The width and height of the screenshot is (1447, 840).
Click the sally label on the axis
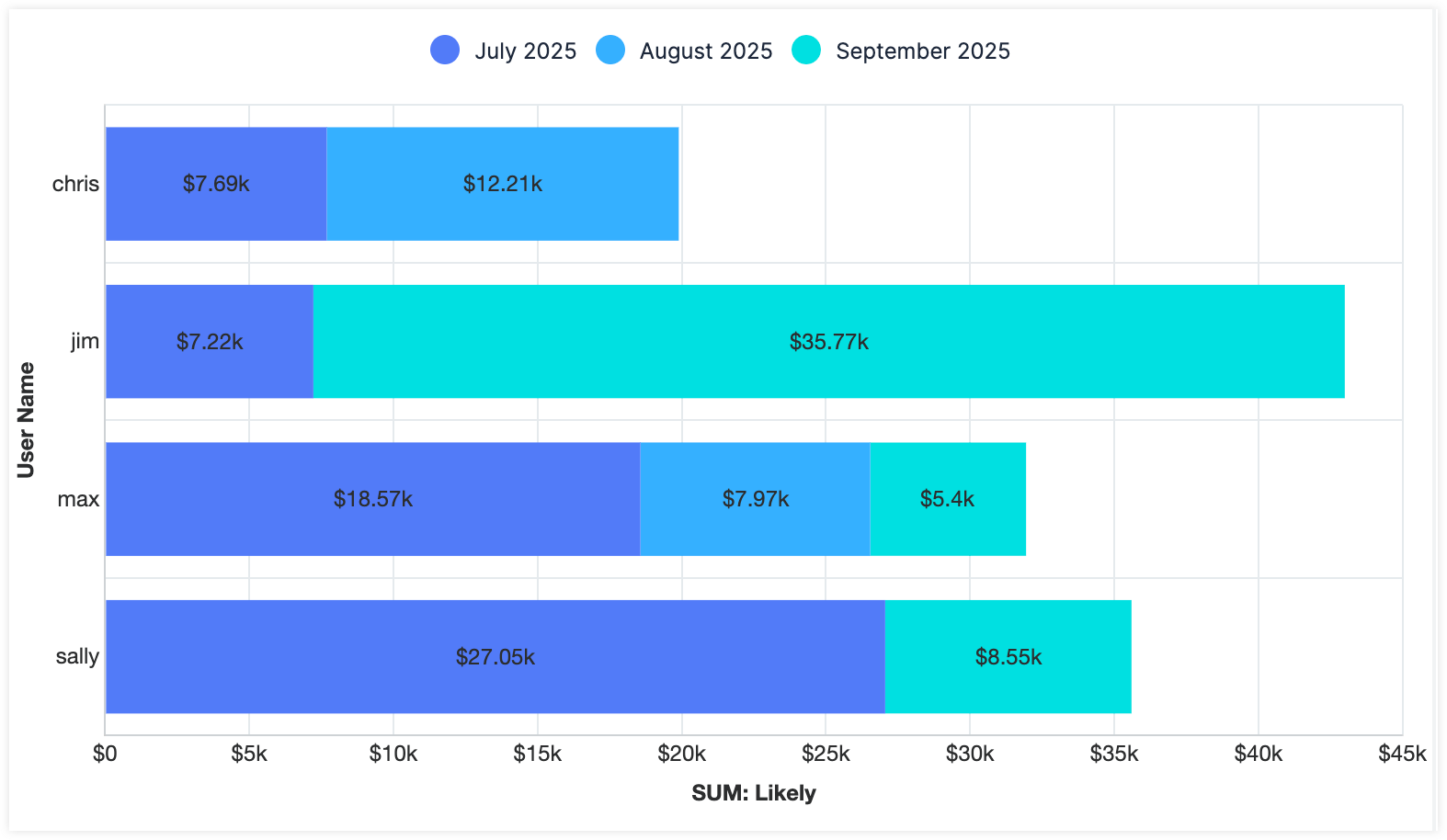pyautogui.click(x=77, y=656)
